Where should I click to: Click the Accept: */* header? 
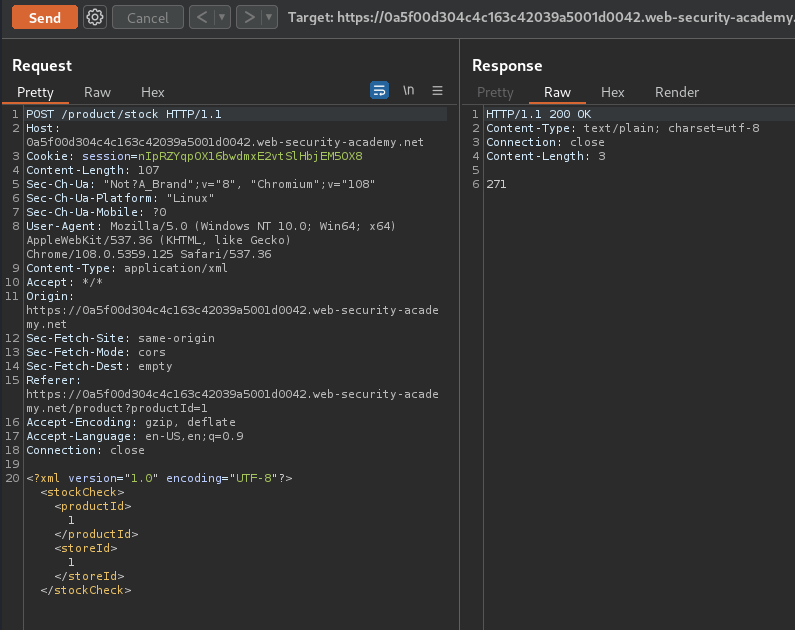pos(64,282)
